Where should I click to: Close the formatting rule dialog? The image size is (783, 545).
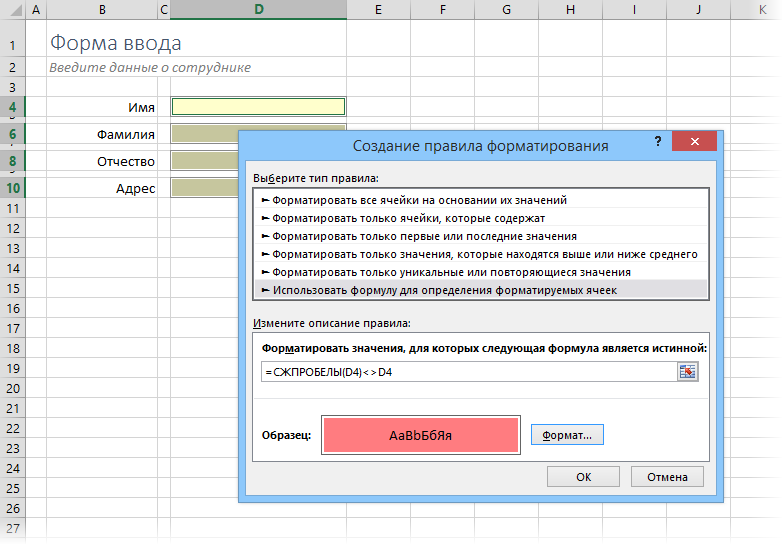[694, 141]
